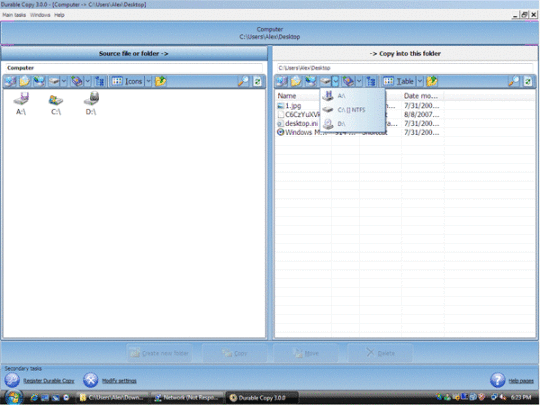Viewport: 540px width, 405px height.
Task: Click Modify settings tools icon
Action: [91, 380]
